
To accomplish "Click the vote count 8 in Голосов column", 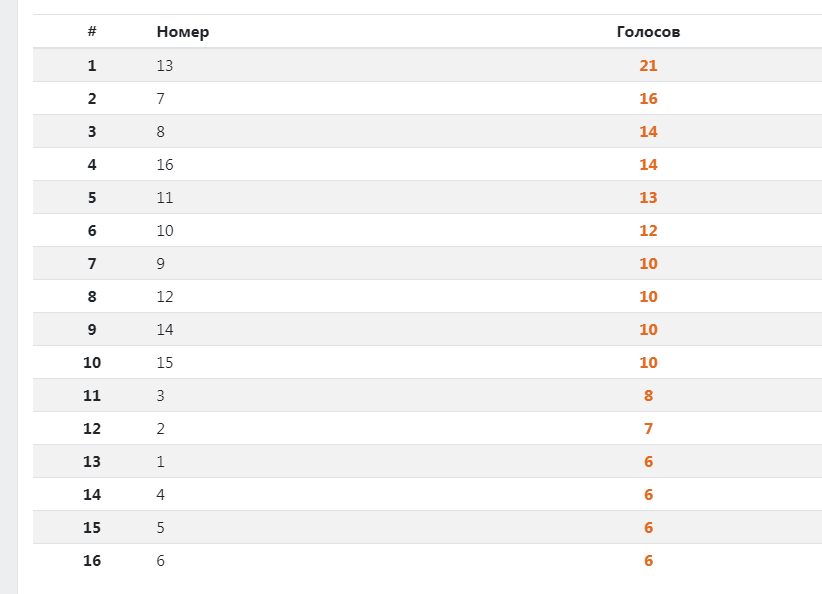I will click(648, 396).
